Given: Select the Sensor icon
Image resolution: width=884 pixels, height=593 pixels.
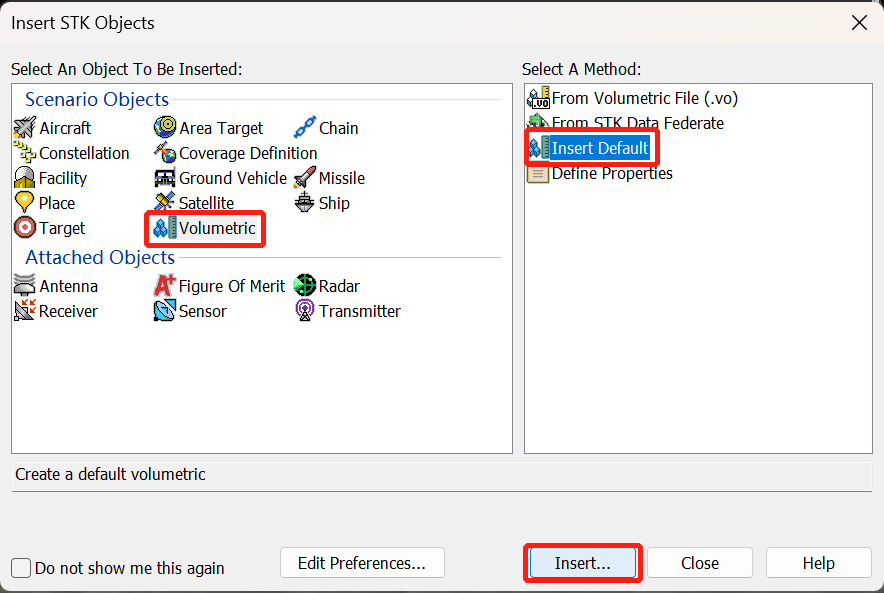Looking at the screenshot, I should tap(165, 311).
